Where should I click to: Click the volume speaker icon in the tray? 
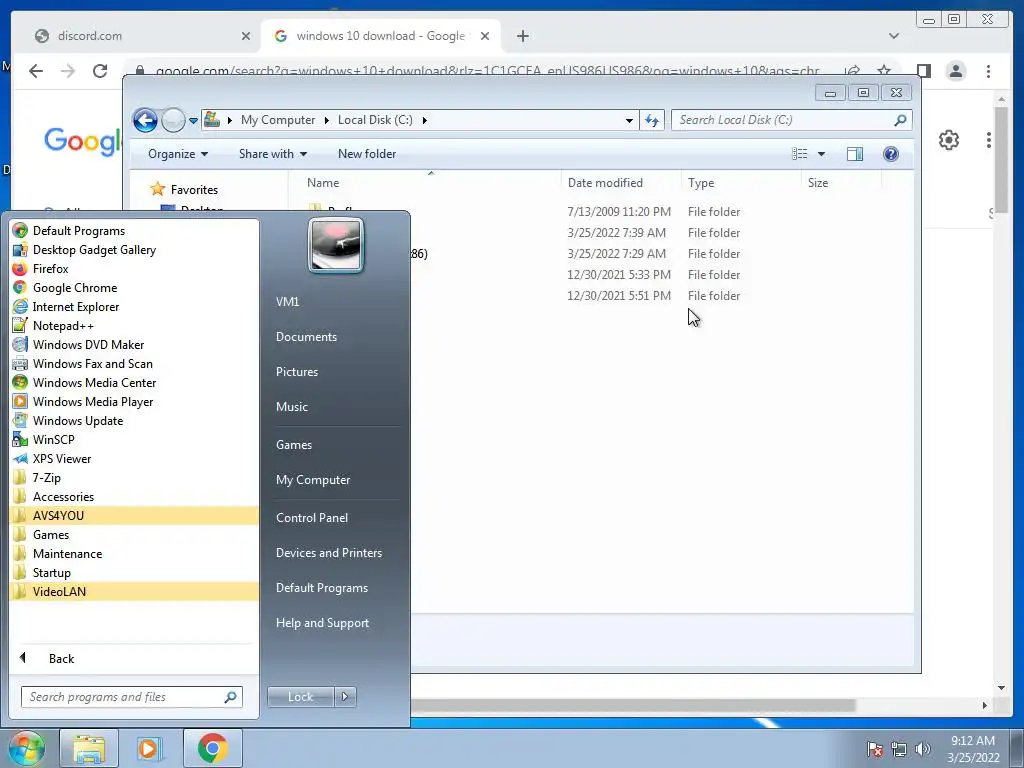922,748
